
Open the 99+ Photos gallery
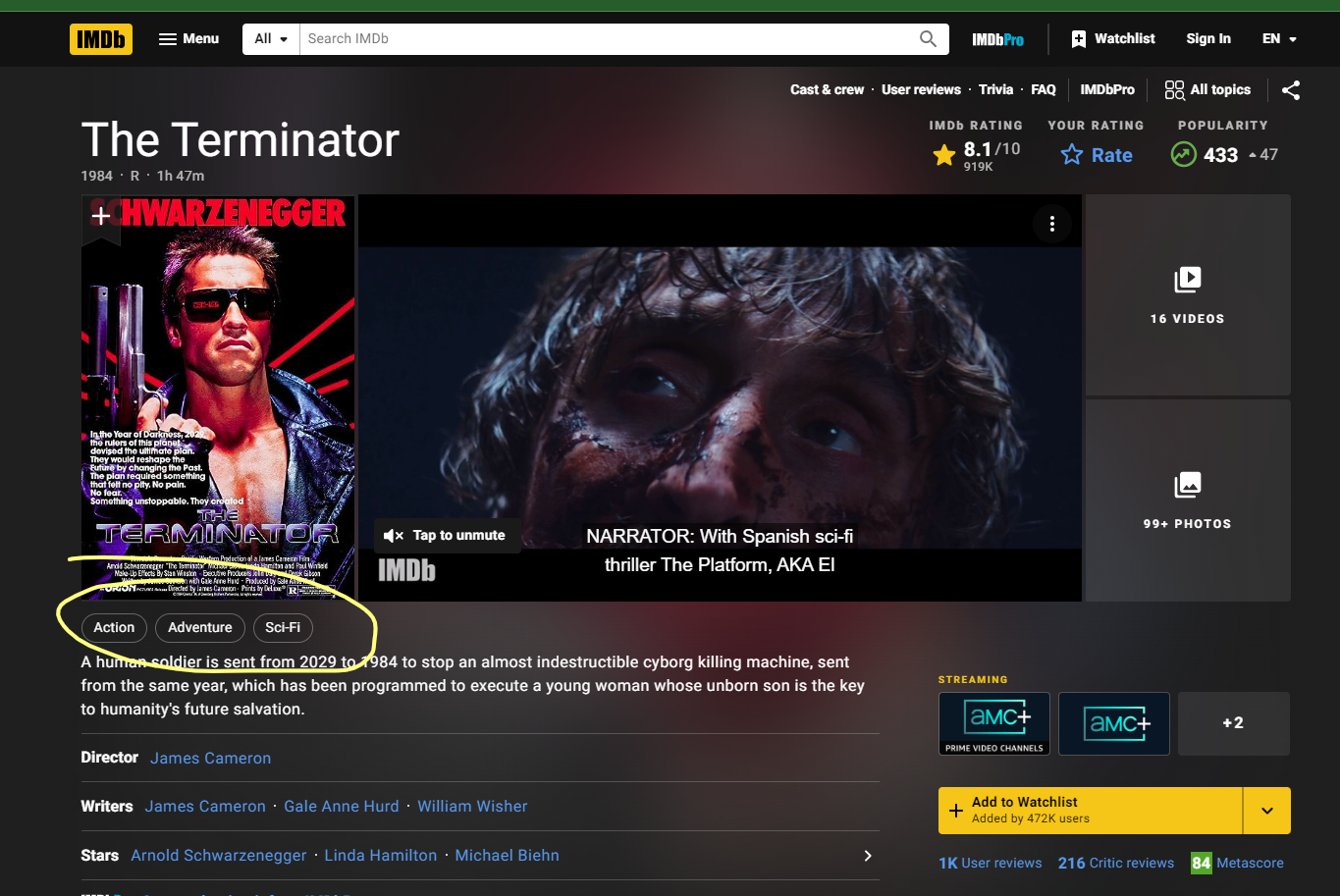(x=1188, y=500)
